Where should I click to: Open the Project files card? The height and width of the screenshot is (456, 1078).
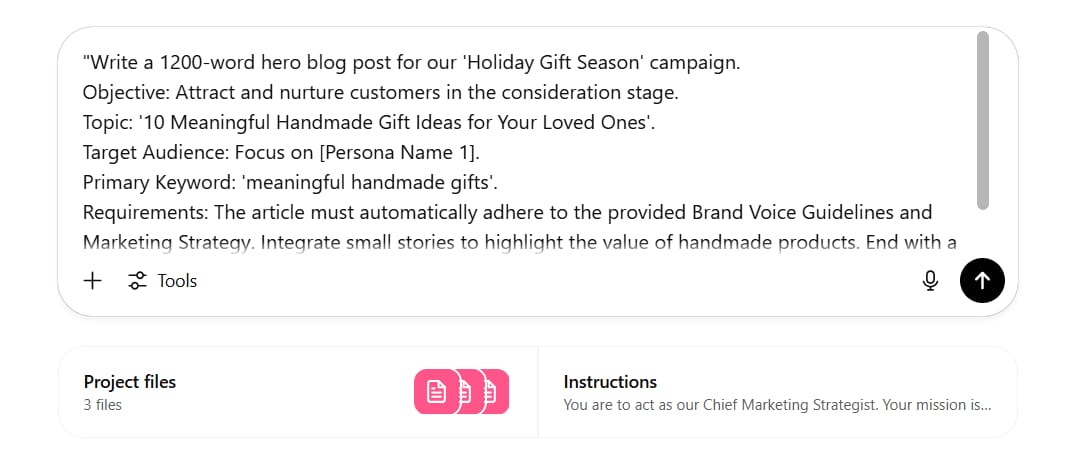pos(298,392)
